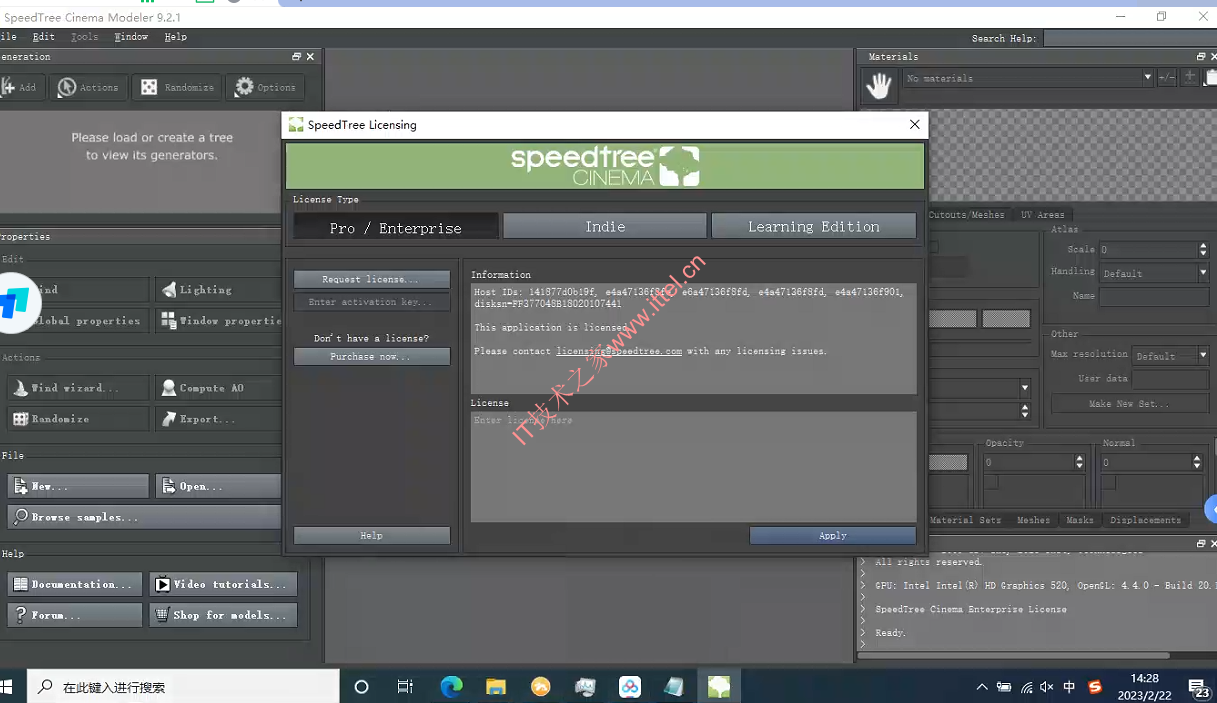The height and width of the screenshot is (703, 1217).
Task: Click the User data field
Action: [1171, 379]
